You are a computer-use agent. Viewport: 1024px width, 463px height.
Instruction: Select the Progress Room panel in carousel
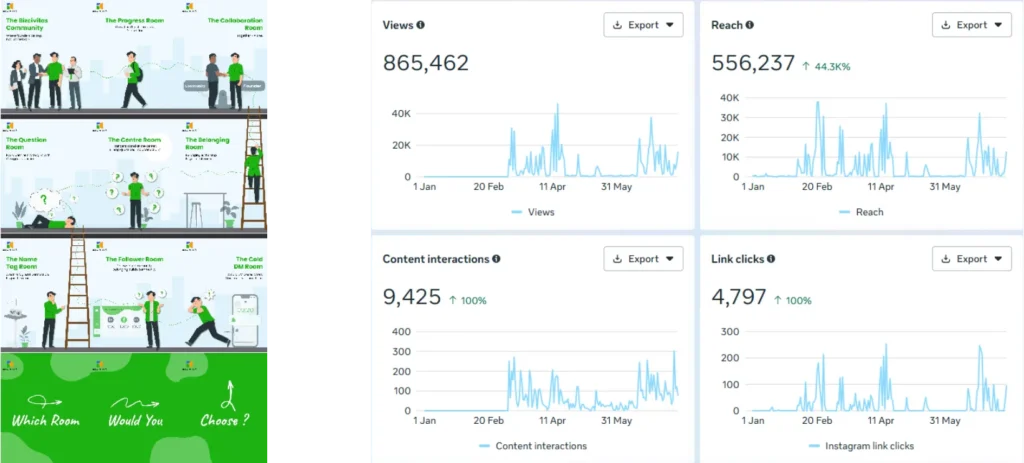pyautogui.click(x=135, y=58)
